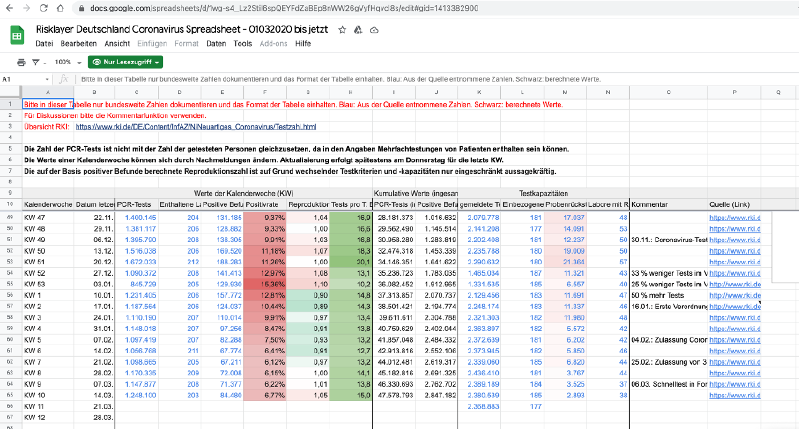Select positivity rate cell 12,97%
800x430 pixels.
(265, 273)
